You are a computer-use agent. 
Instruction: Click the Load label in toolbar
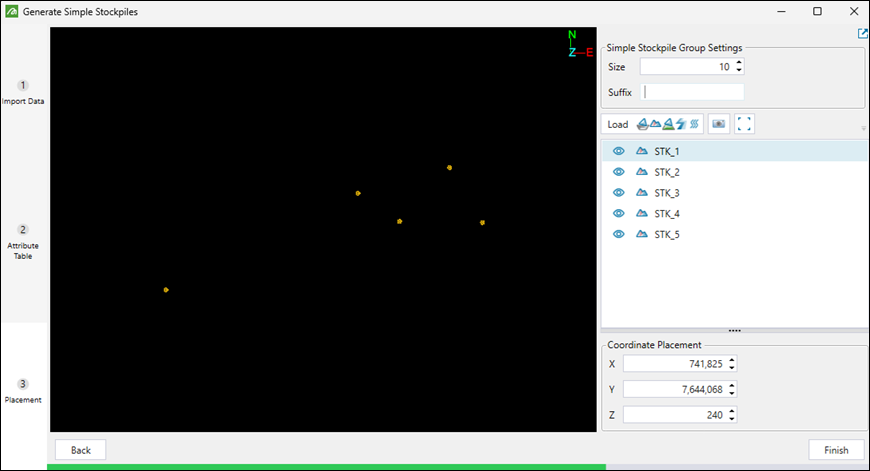point(618,124)
